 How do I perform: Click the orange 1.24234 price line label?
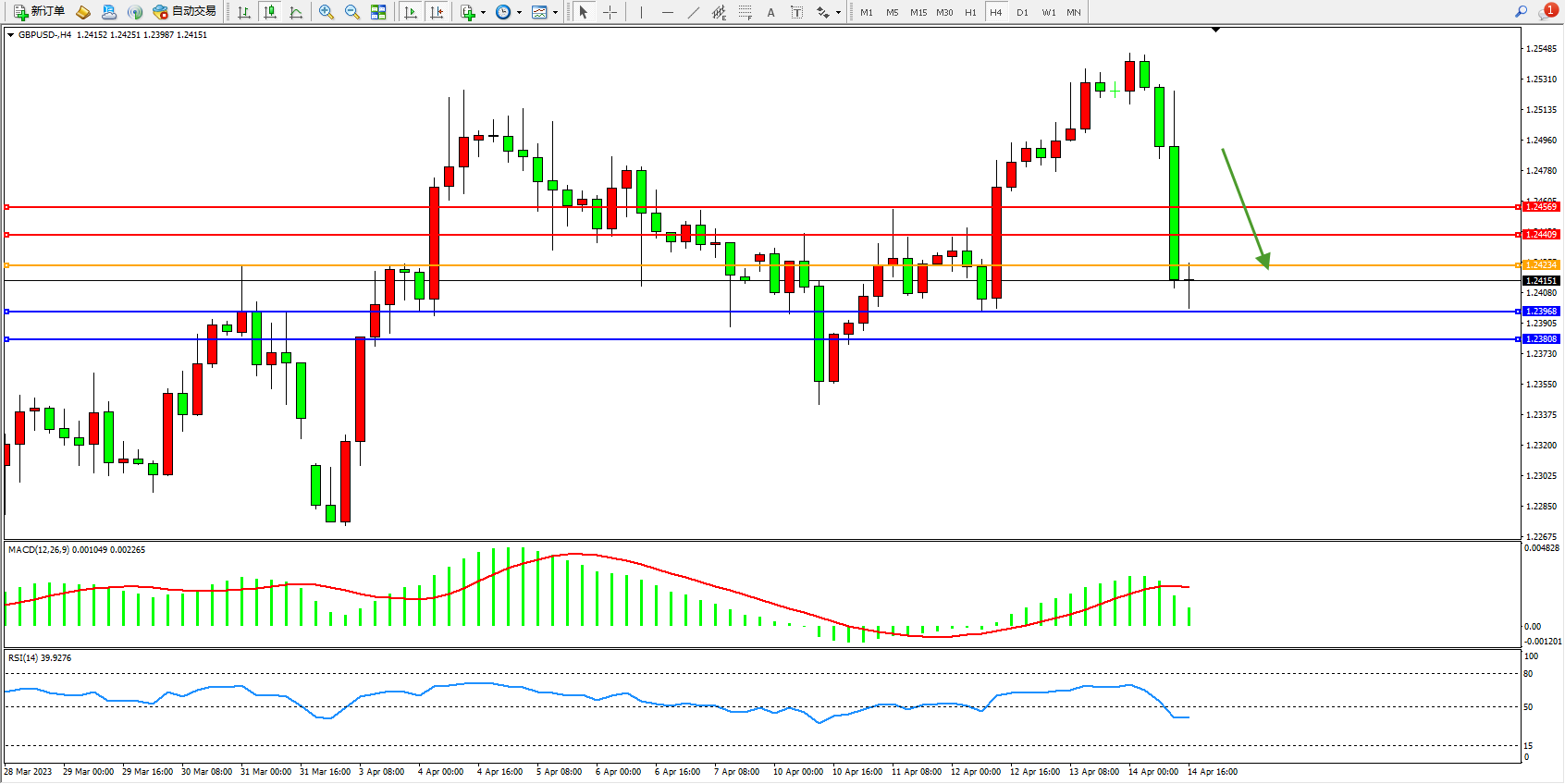[1541, 265]
